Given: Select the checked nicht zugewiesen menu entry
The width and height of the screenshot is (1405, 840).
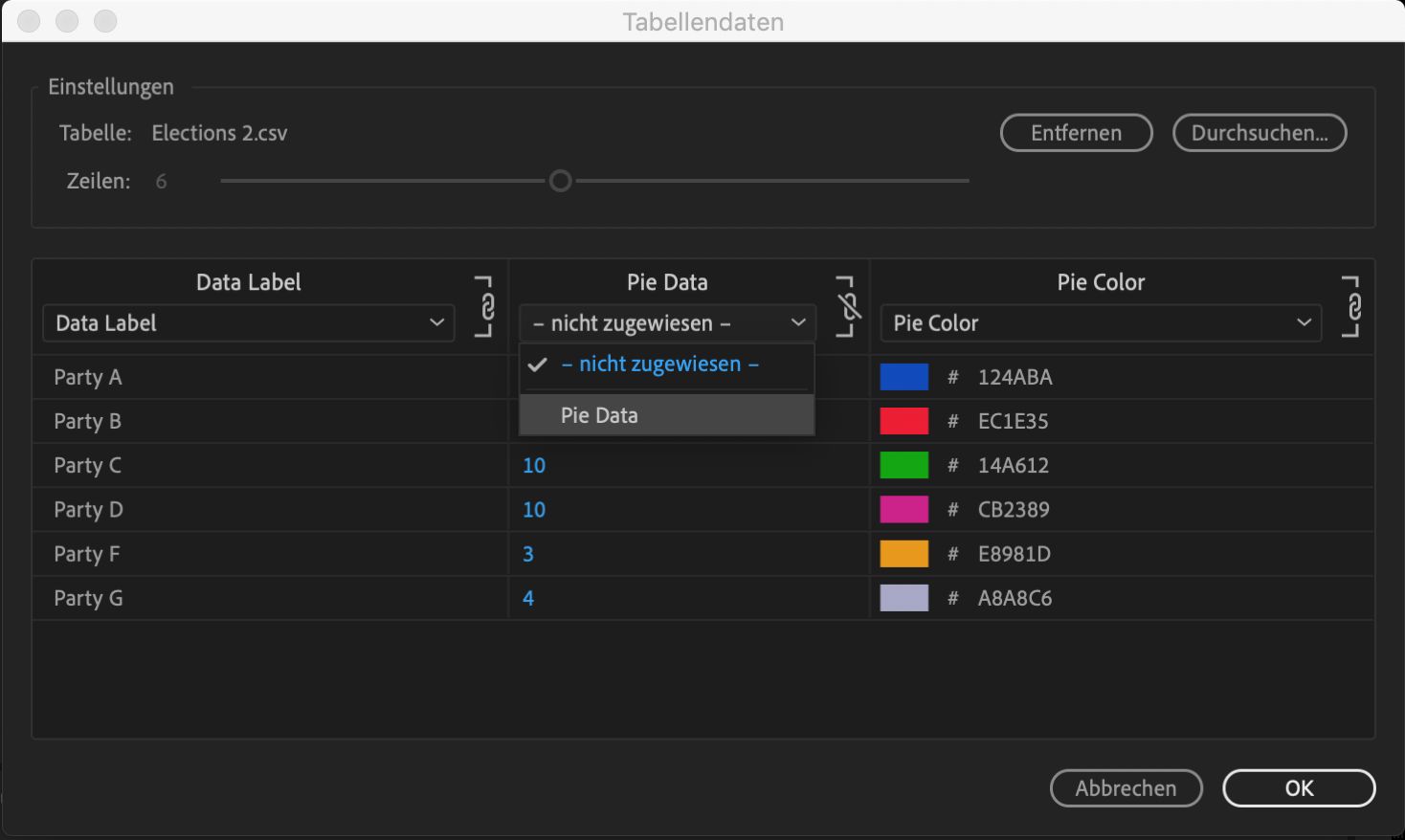Looking at the screenshot, I should [x=659, y=365].
